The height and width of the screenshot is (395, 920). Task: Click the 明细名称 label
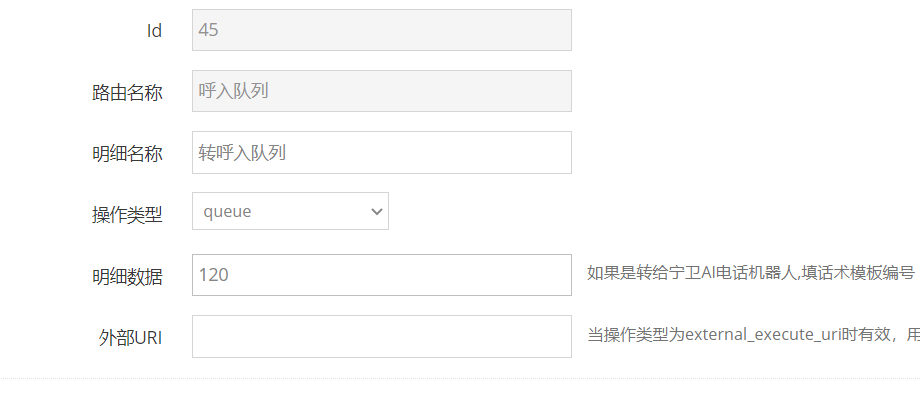click(x=127, y=154)
